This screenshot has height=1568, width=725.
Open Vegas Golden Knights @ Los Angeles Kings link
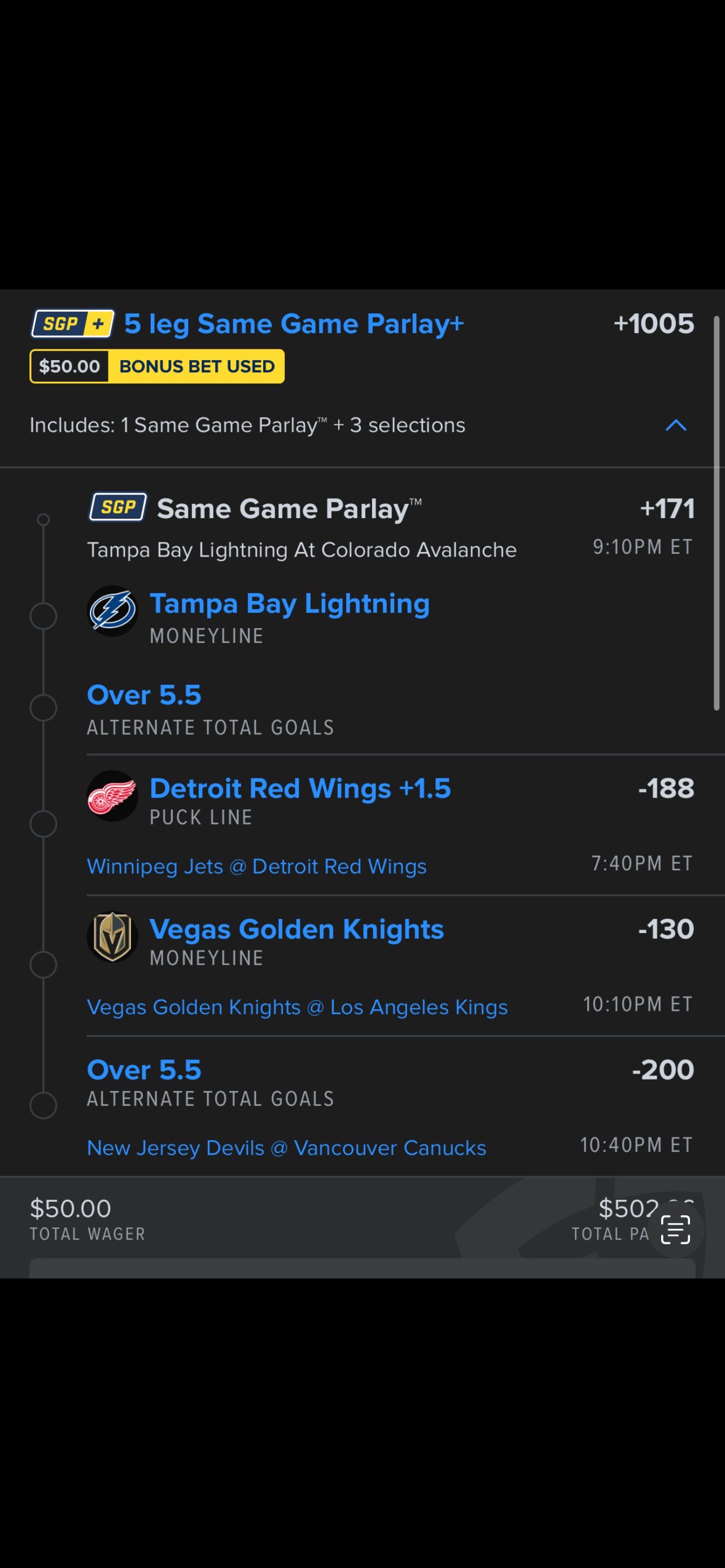pos(297,1007)
